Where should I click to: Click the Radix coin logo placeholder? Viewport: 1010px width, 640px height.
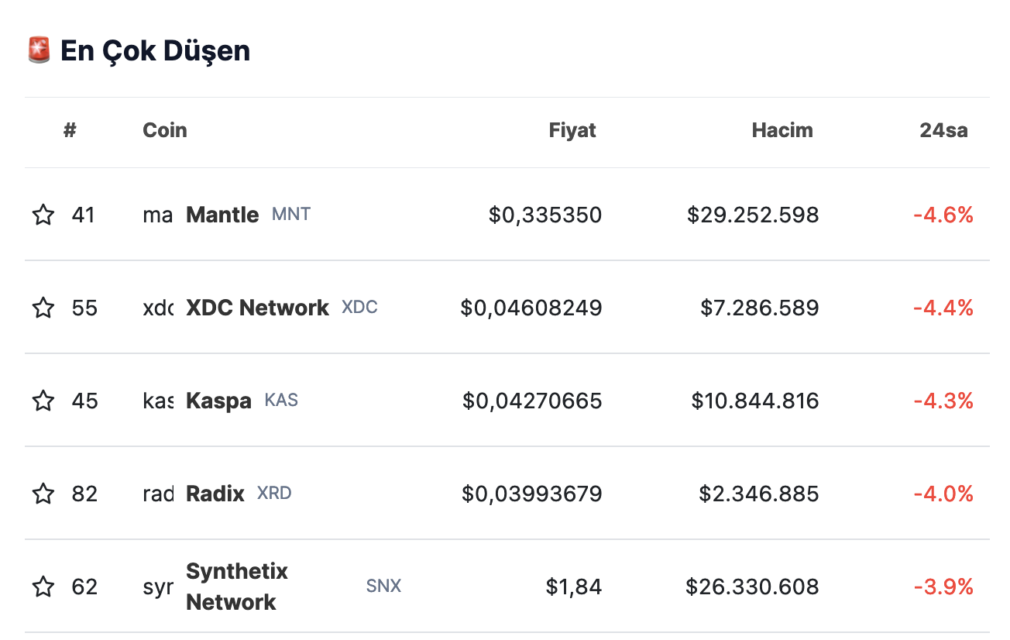(x=158, y=494)
